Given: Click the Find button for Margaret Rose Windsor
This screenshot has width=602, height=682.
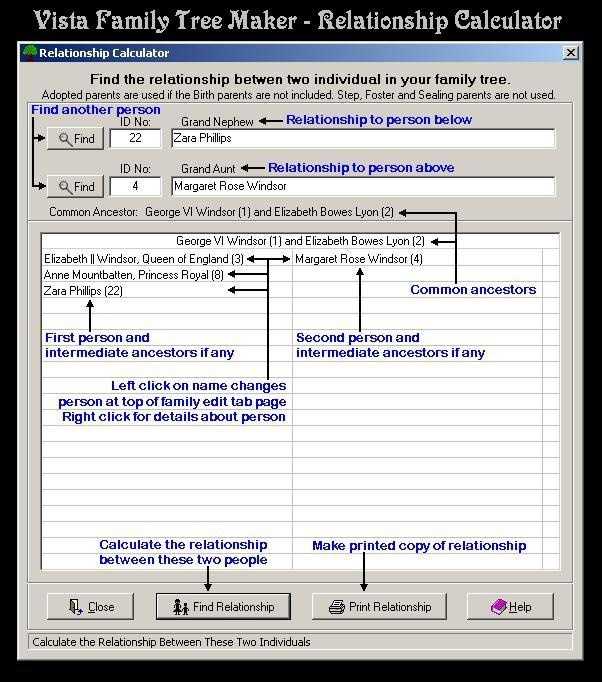Looking at the screenshot, I should point(75,187).
